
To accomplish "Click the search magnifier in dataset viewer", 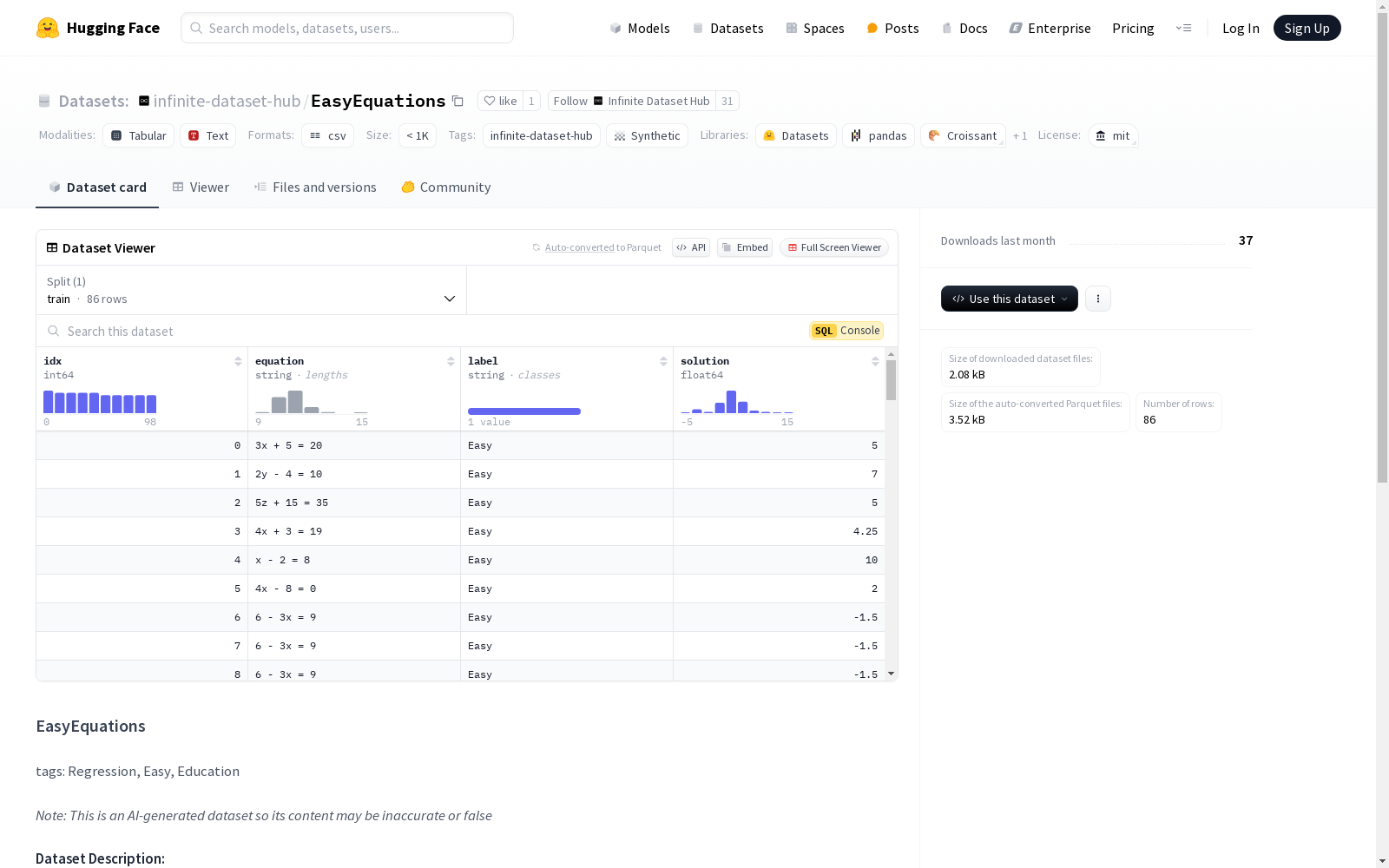I will (x=54, y=331).
